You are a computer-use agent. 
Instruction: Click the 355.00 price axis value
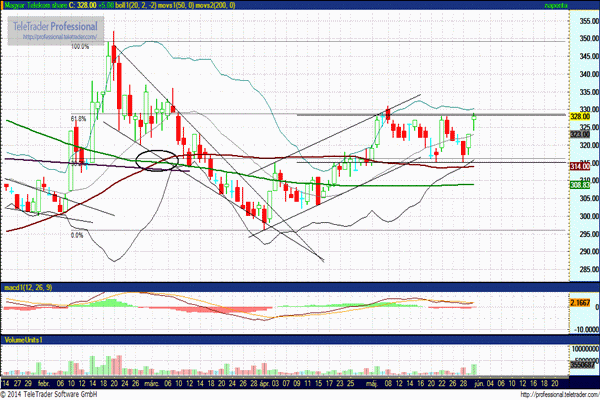589,21
